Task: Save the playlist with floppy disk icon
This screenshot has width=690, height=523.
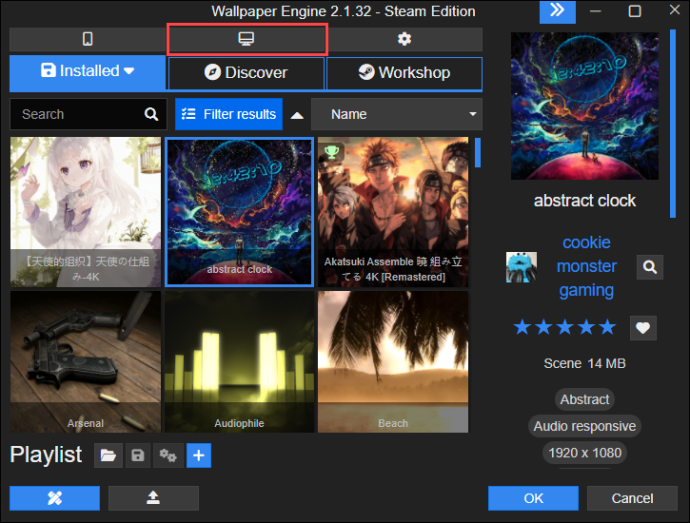Action: pos(138,455)
